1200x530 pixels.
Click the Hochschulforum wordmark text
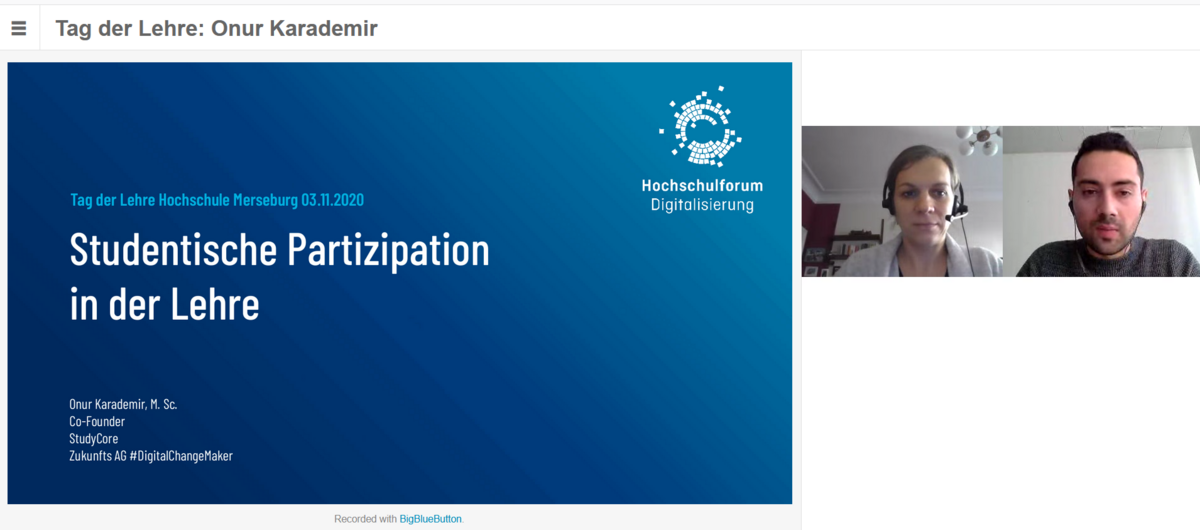tap(702, 185)
